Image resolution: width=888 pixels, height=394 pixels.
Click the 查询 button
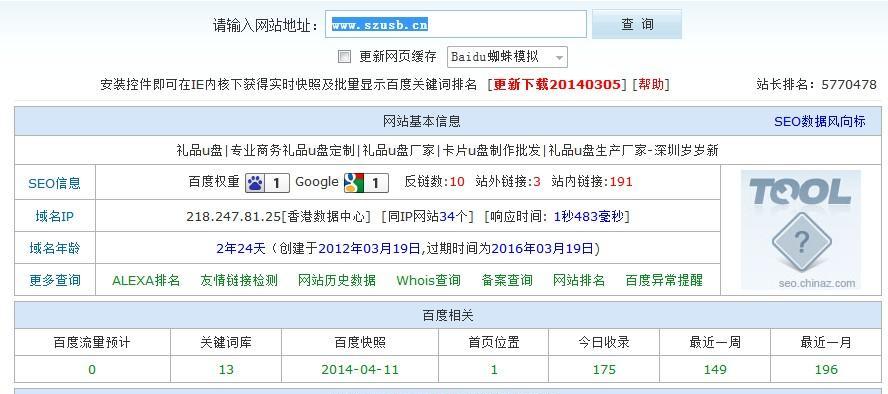[637, 24]
